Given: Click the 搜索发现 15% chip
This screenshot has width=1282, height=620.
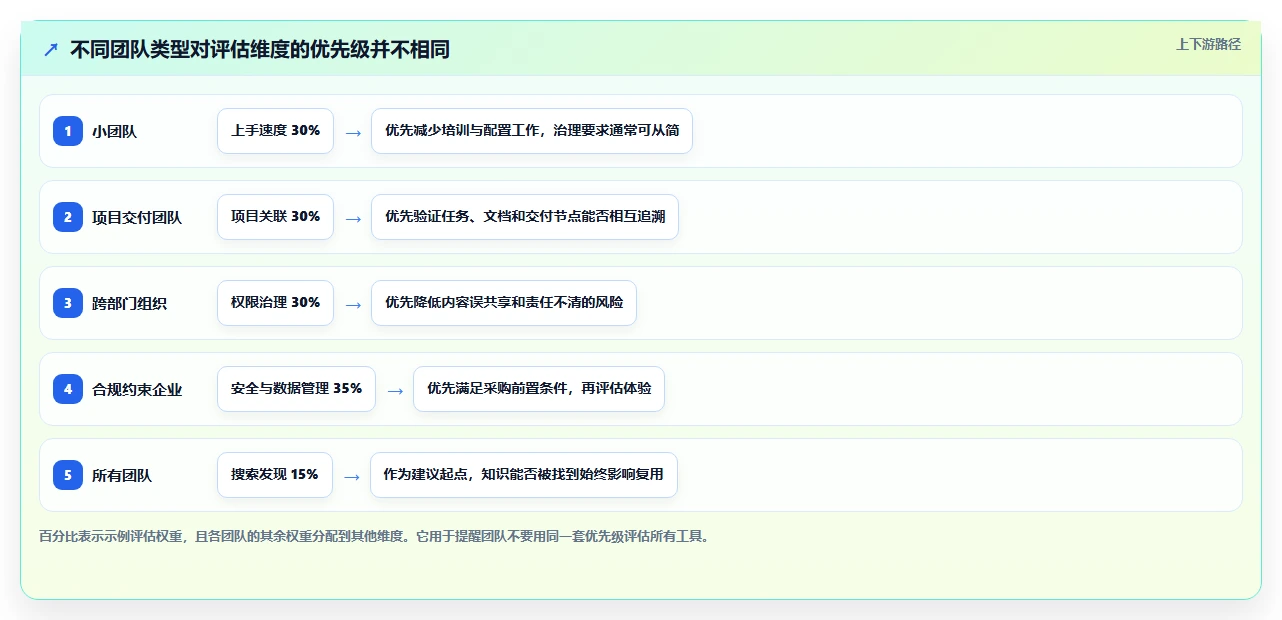Looking at the screenshot, I should click(x=274, y=475).
